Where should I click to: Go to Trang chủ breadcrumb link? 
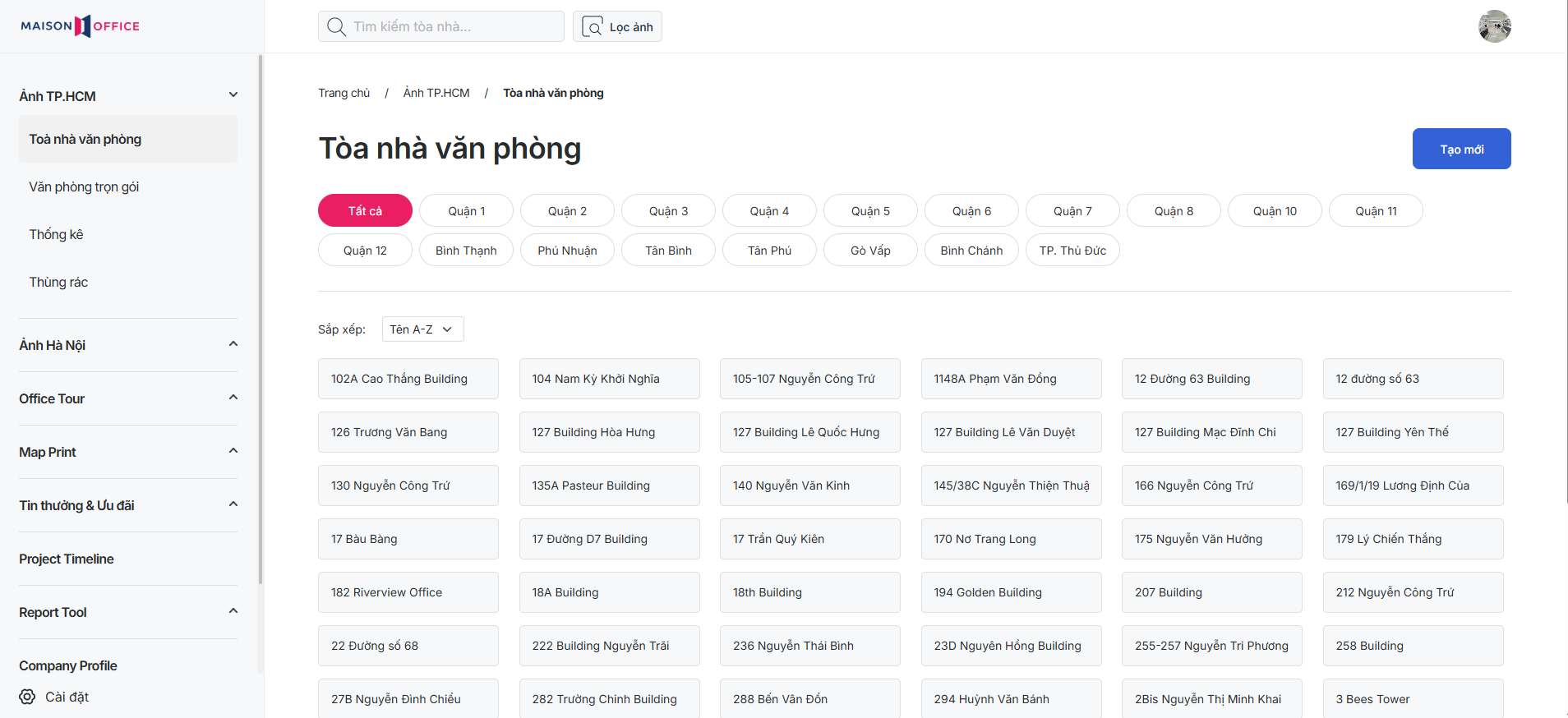[x=344, y=93]
